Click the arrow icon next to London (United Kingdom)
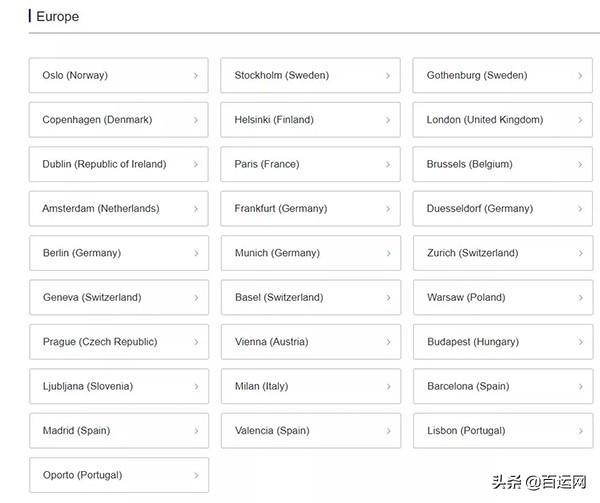This screenshot has width=600, height=503. pyautogui.click(x=580, y=120)
